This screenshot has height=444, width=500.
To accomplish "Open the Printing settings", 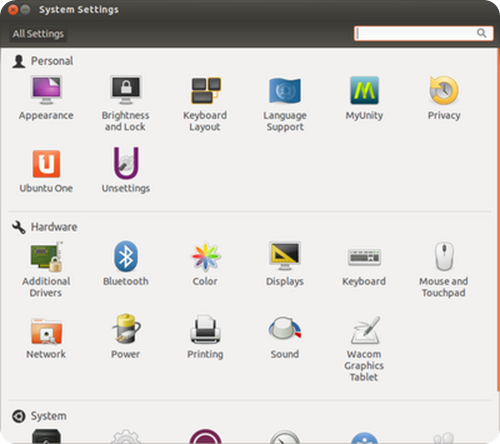I will tap(205, 337).
